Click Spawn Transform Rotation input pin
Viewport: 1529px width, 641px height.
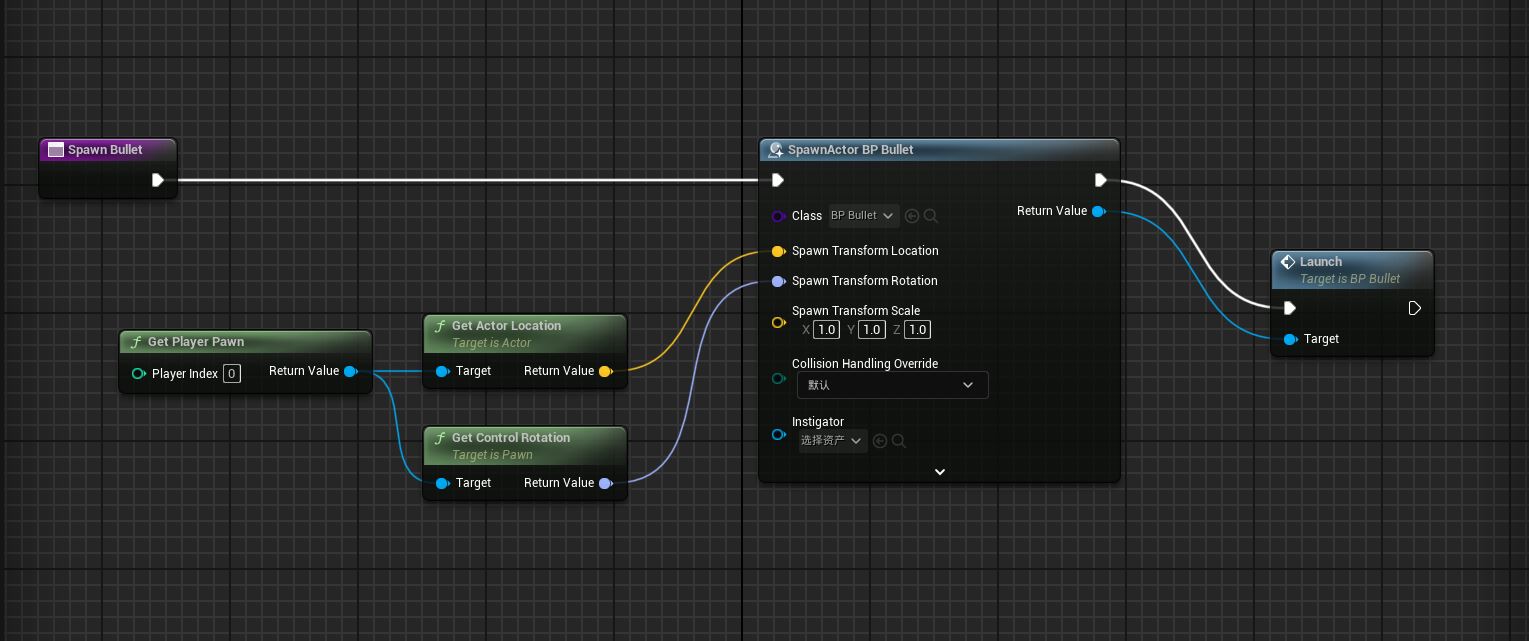[778, 281]
